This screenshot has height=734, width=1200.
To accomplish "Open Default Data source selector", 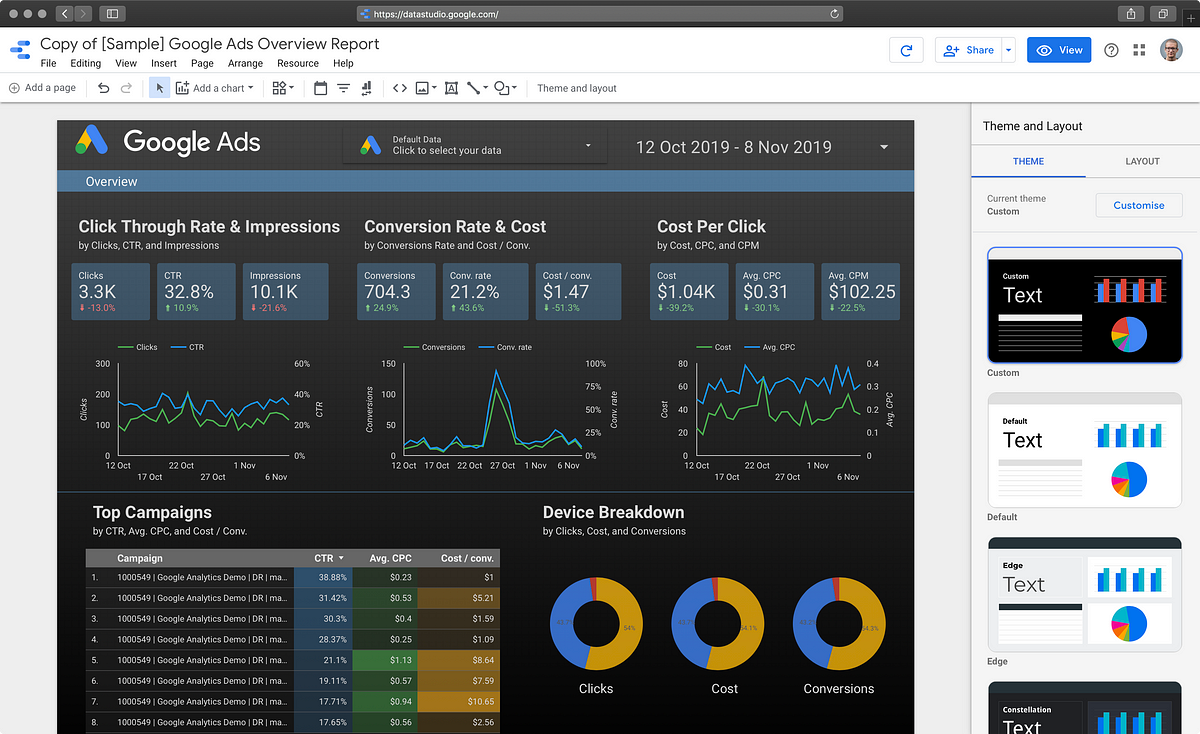I will pyautogui.click(x=474, y=145).
